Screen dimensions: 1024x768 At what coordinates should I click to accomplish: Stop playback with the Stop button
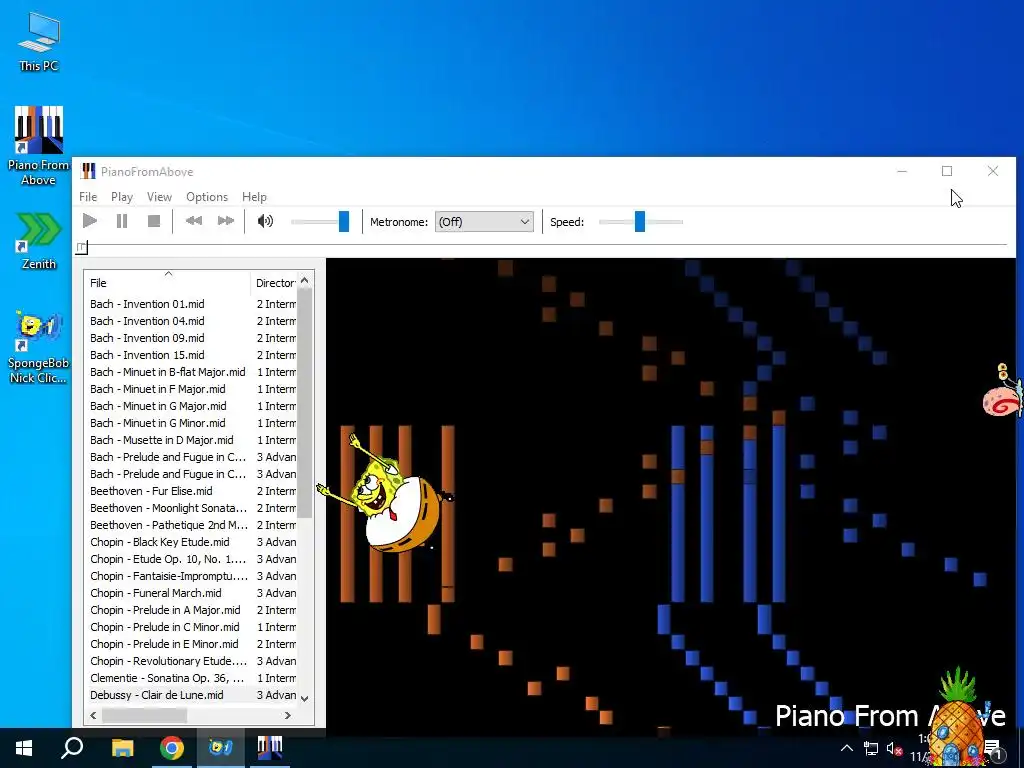[x=154, y=221]
